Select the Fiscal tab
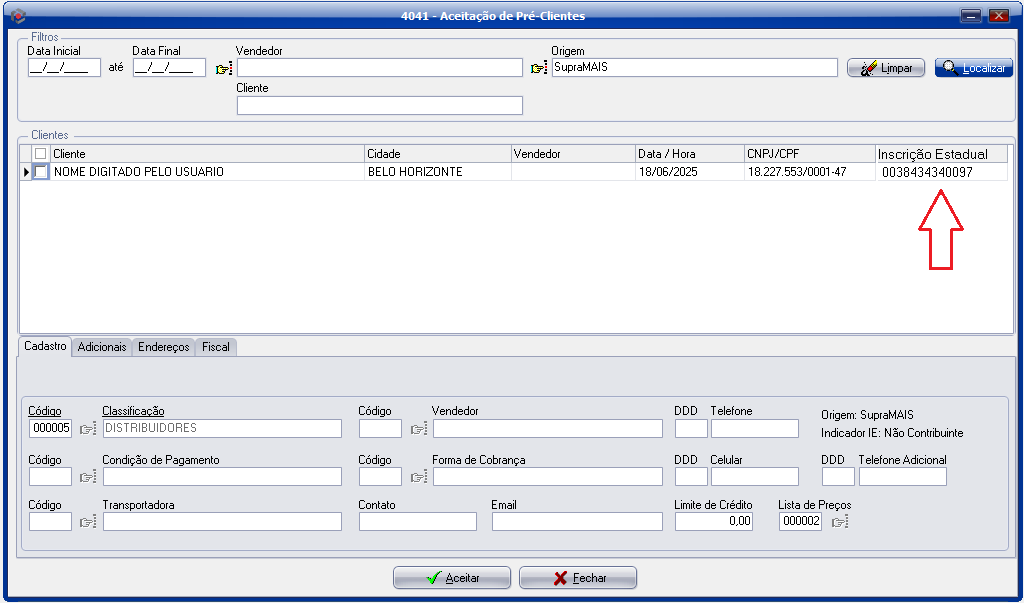This screenshot has height=603, width=1025. point(215,347)
